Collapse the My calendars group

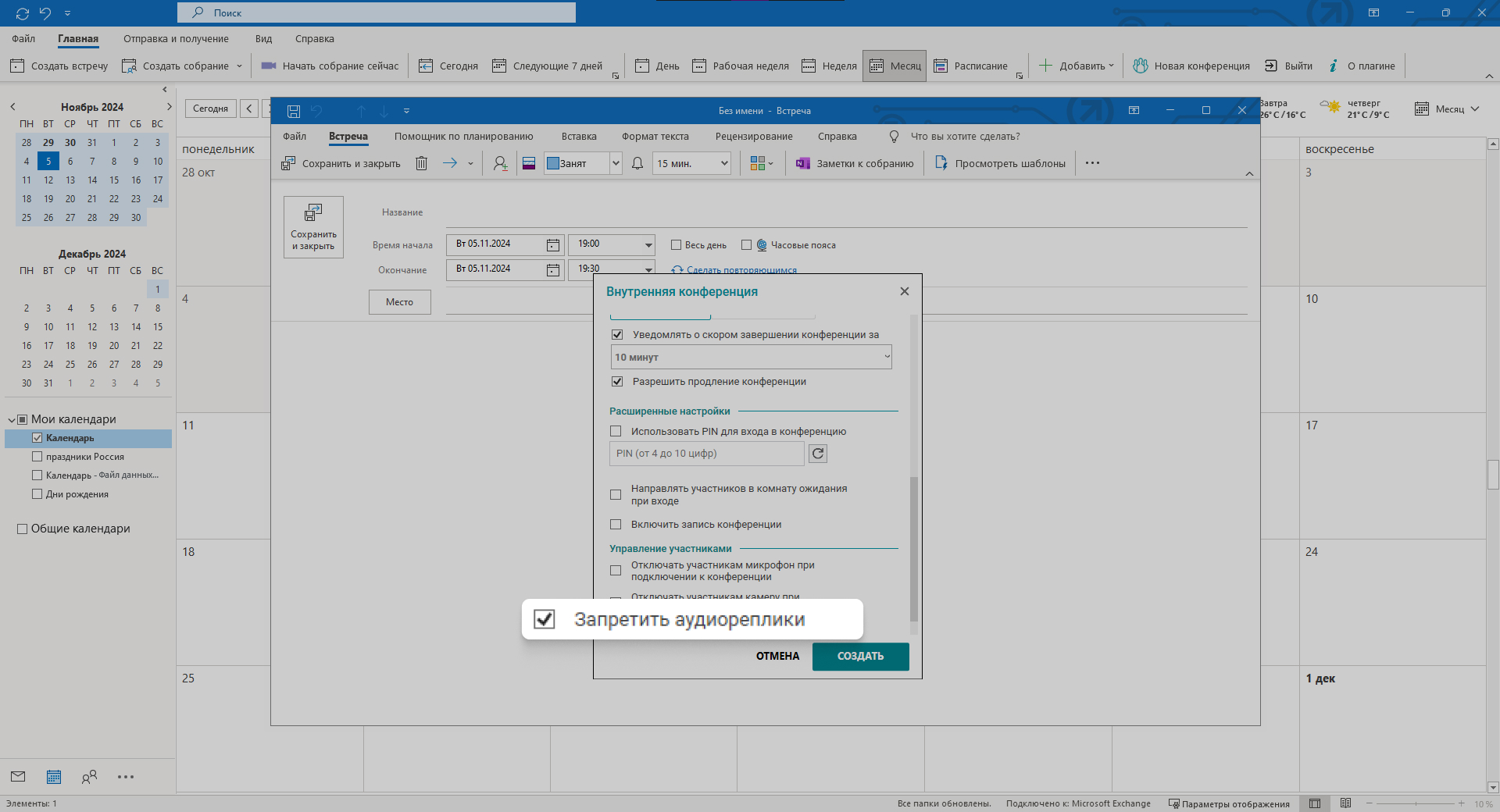click(x=12, y=420)
